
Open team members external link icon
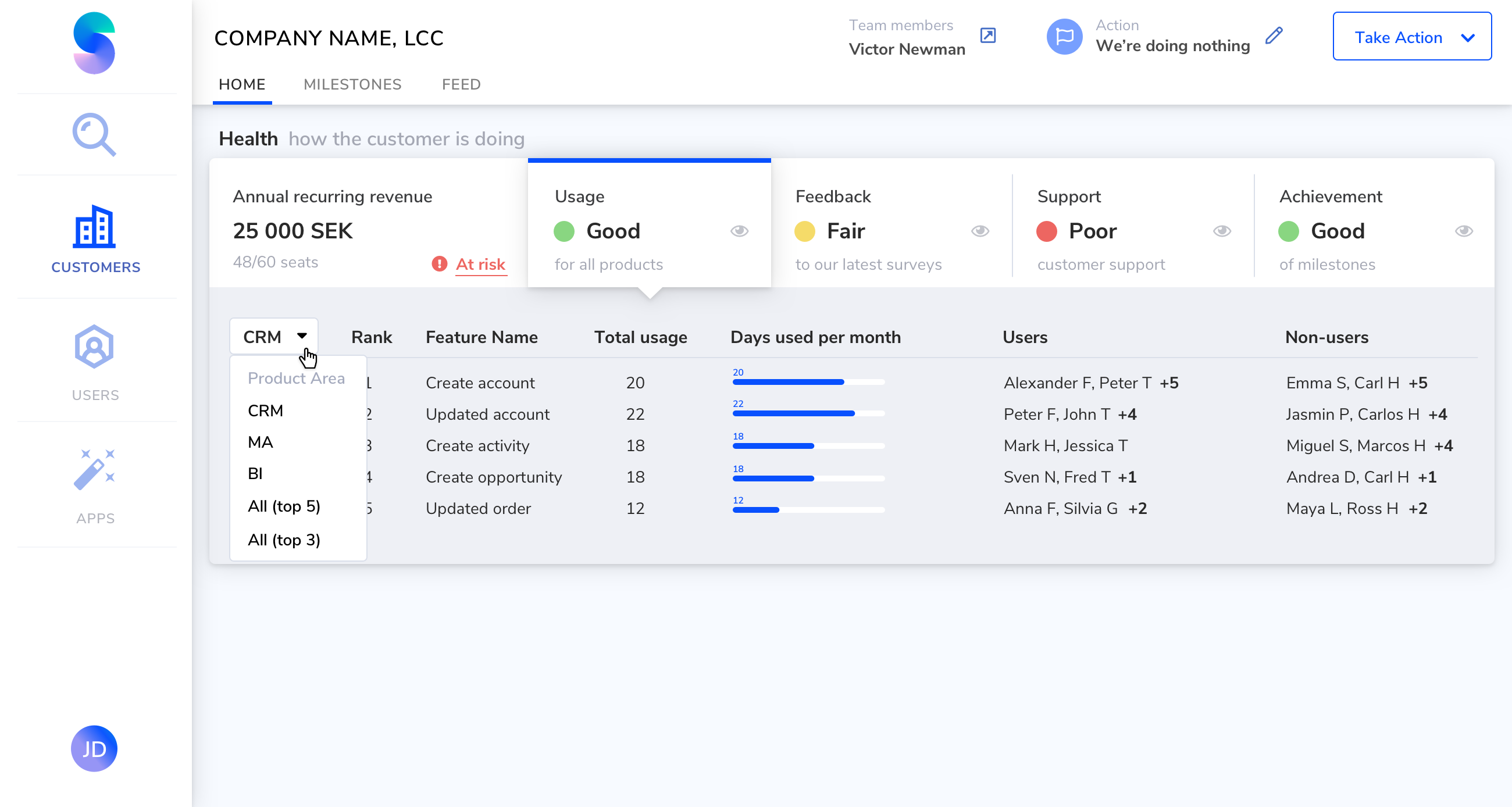(x=988, y=36)
